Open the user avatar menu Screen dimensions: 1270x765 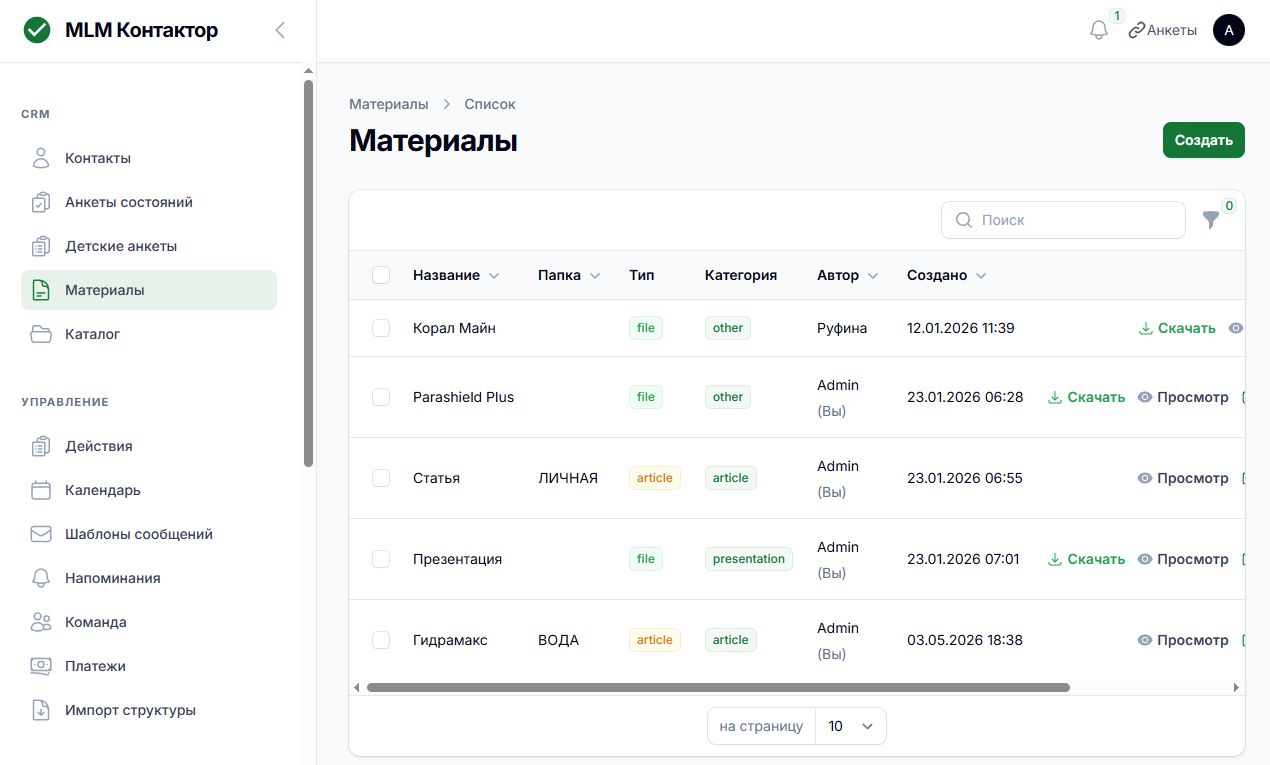pos(1229,31)
